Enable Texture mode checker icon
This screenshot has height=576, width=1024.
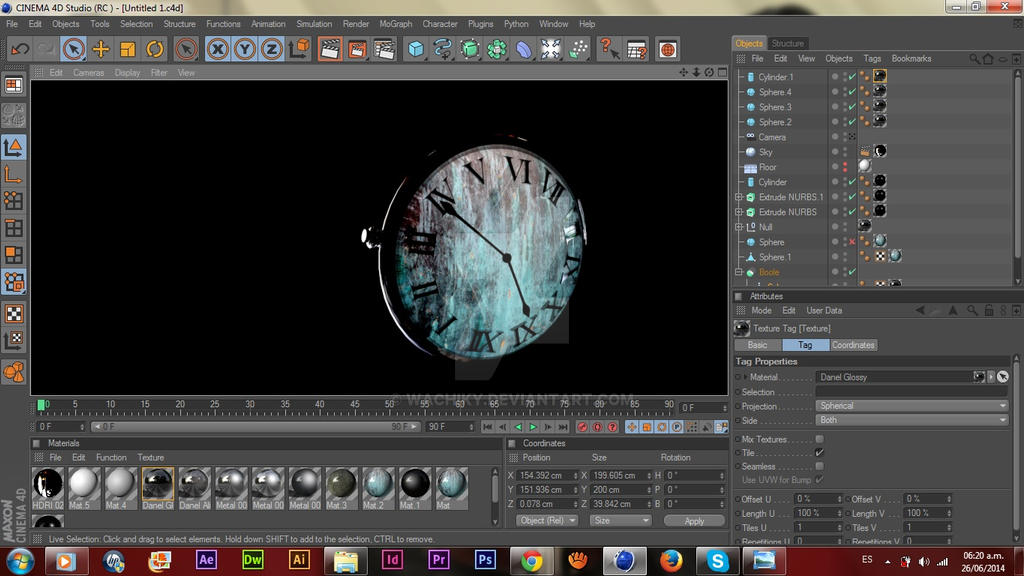click(14, 314)
